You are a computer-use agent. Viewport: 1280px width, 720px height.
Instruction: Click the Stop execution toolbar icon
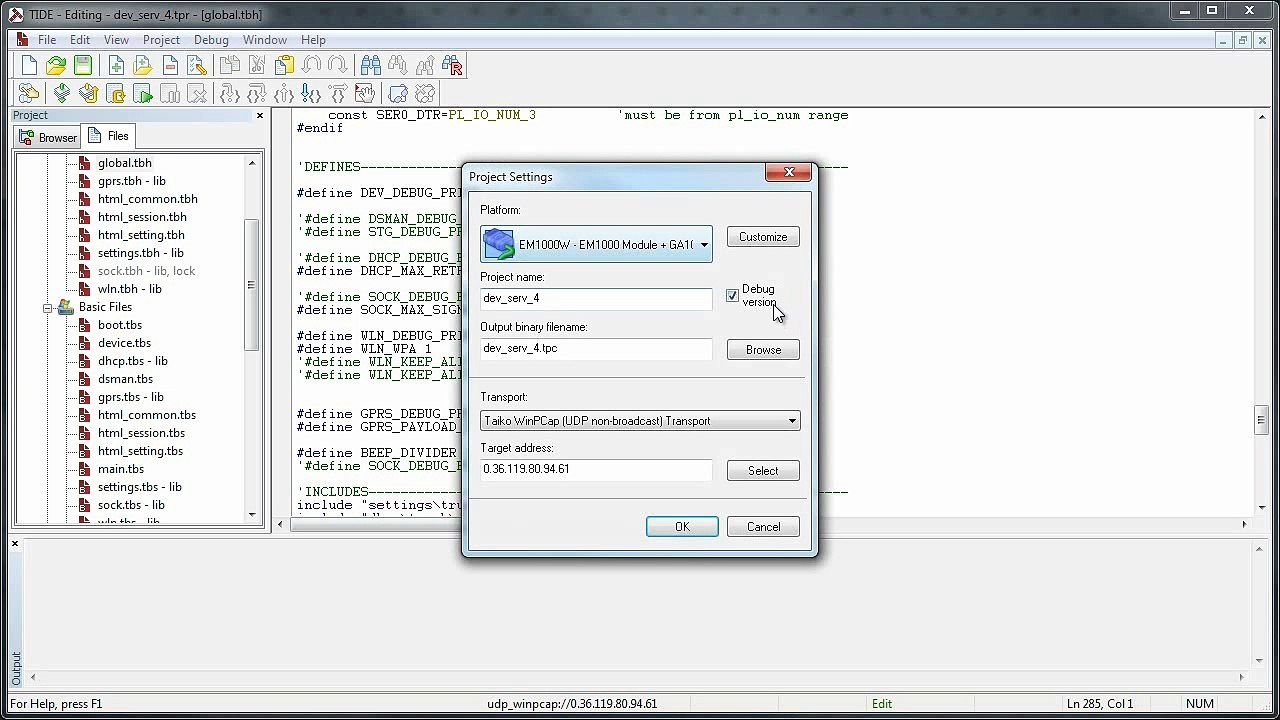tap(197, 94)
